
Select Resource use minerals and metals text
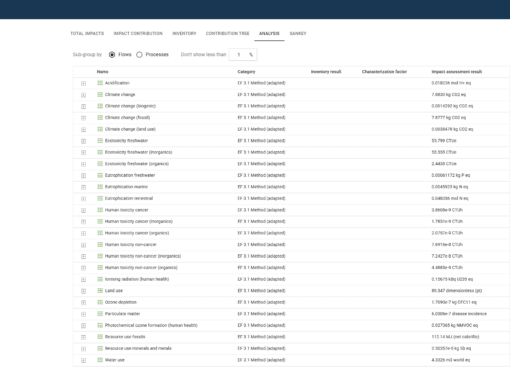click(138, 348)
